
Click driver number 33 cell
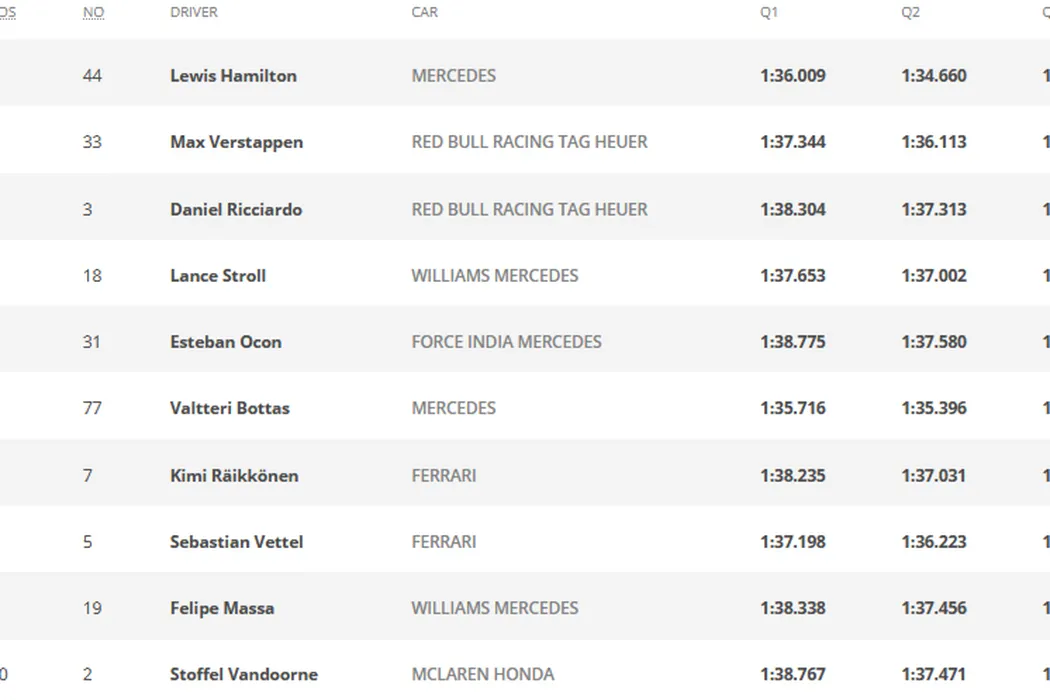point(92,142)
